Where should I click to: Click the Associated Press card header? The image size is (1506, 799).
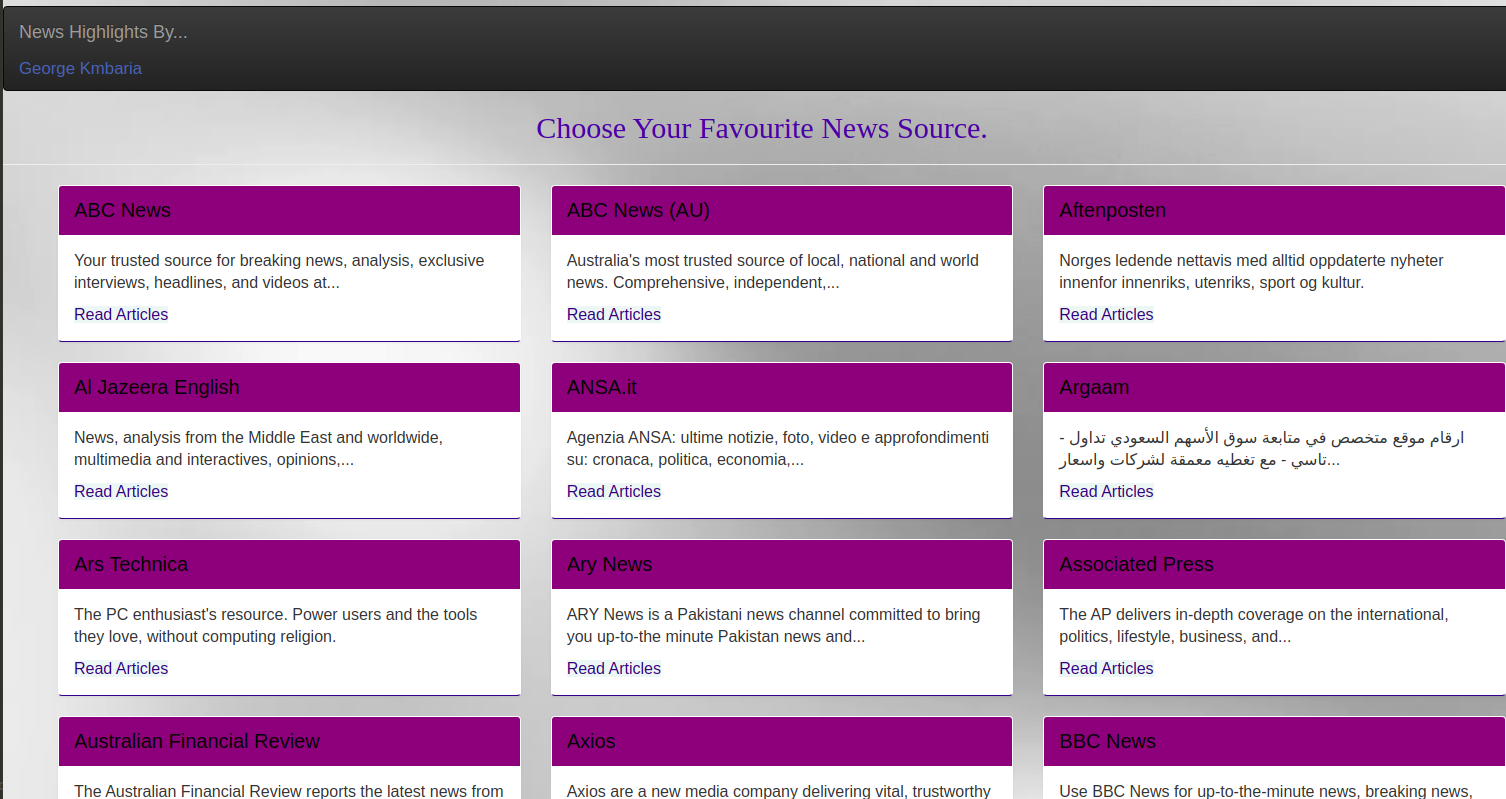click(1275, 564)
